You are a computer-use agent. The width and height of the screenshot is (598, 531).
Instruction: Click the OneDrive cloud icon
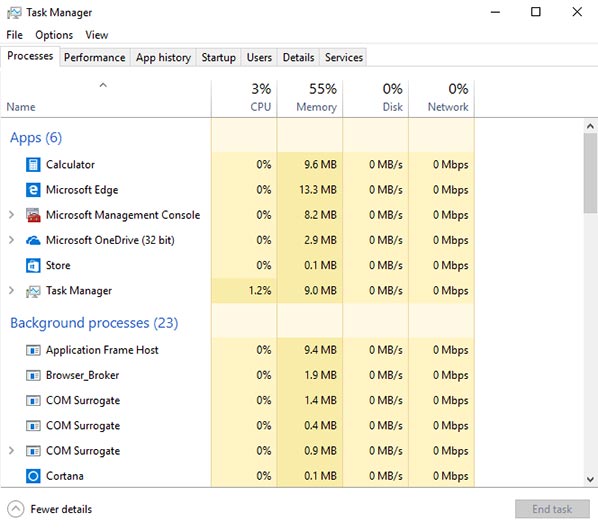click(x=33, y=240)
